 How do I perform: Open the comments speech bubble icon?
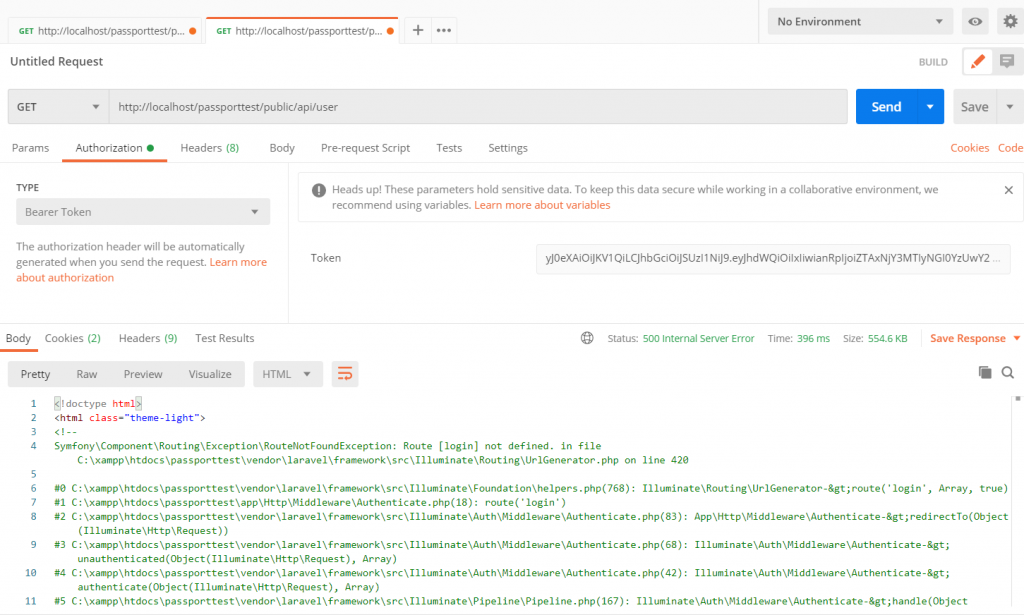coord(1007,62)
